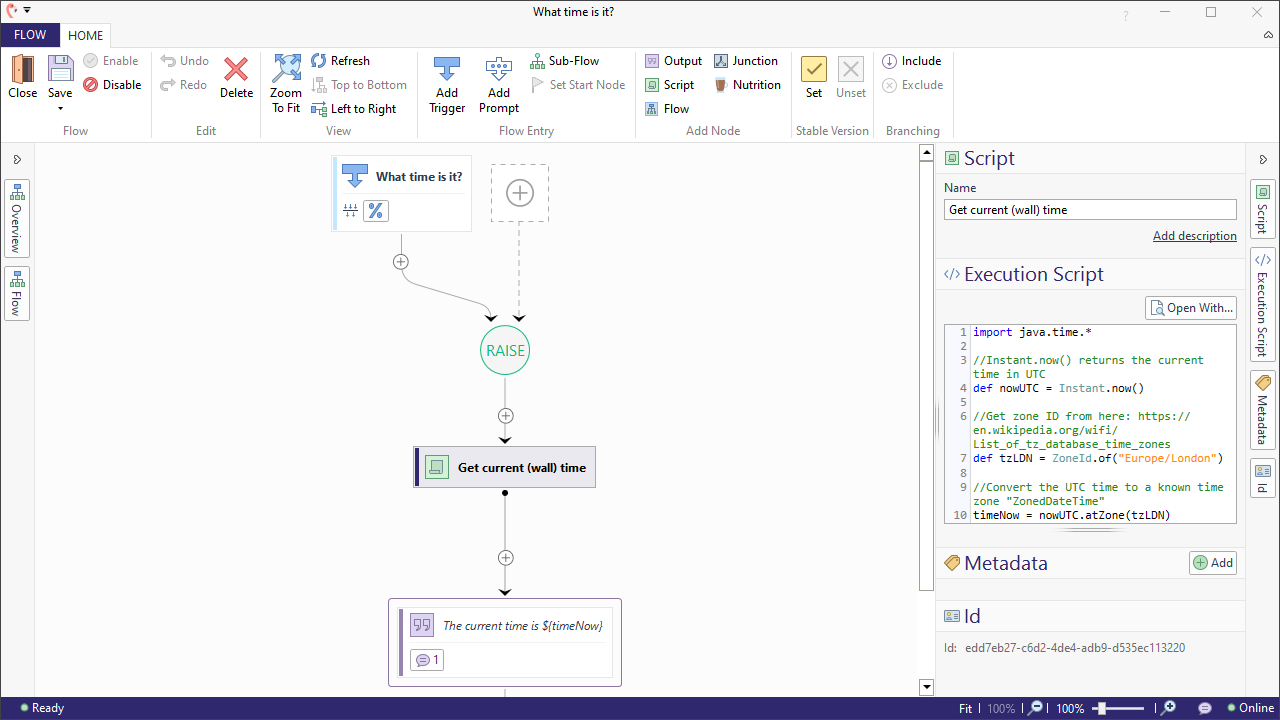This screenshot has width=1280, height=720.
Task: Add a Nutrition node
Action: pyautogui.click(x=747, y=85)
